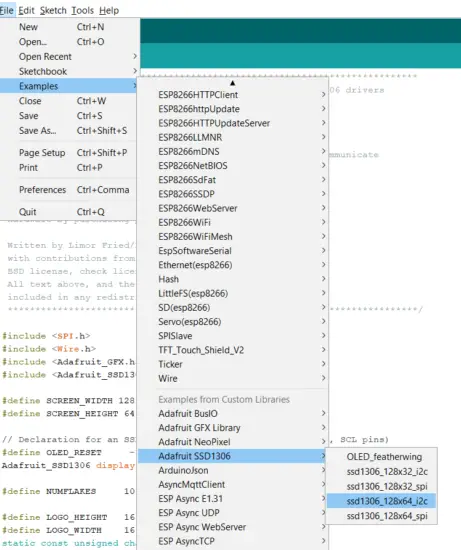Expand ESP8266mDNS examples
The width and height of the screenshot is (461, 550).
pos(233,152)
